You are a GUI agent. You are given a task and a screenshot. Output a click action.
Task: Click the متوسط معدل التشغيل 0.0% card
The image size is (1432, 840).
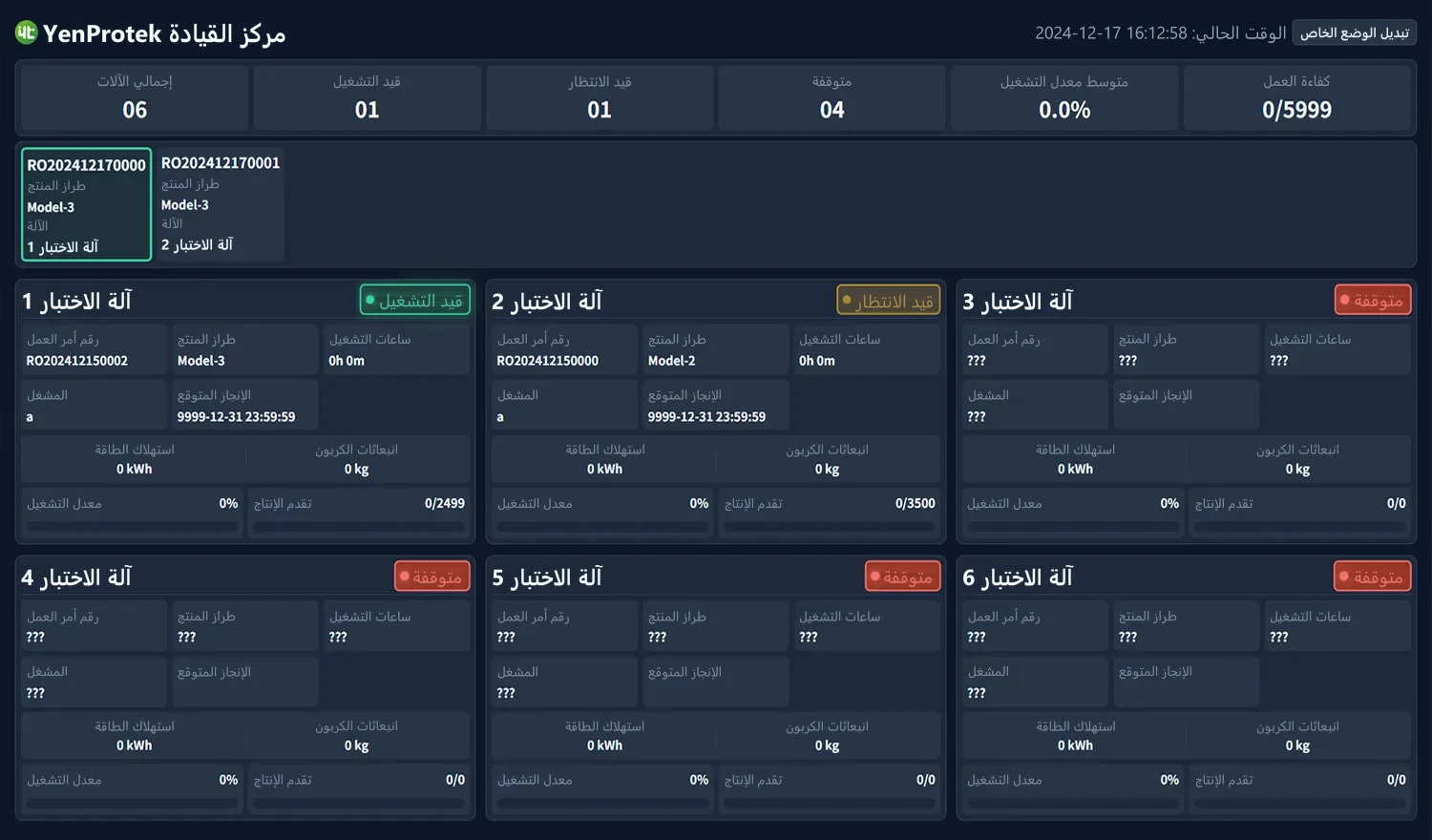[x=1064, y=97]
